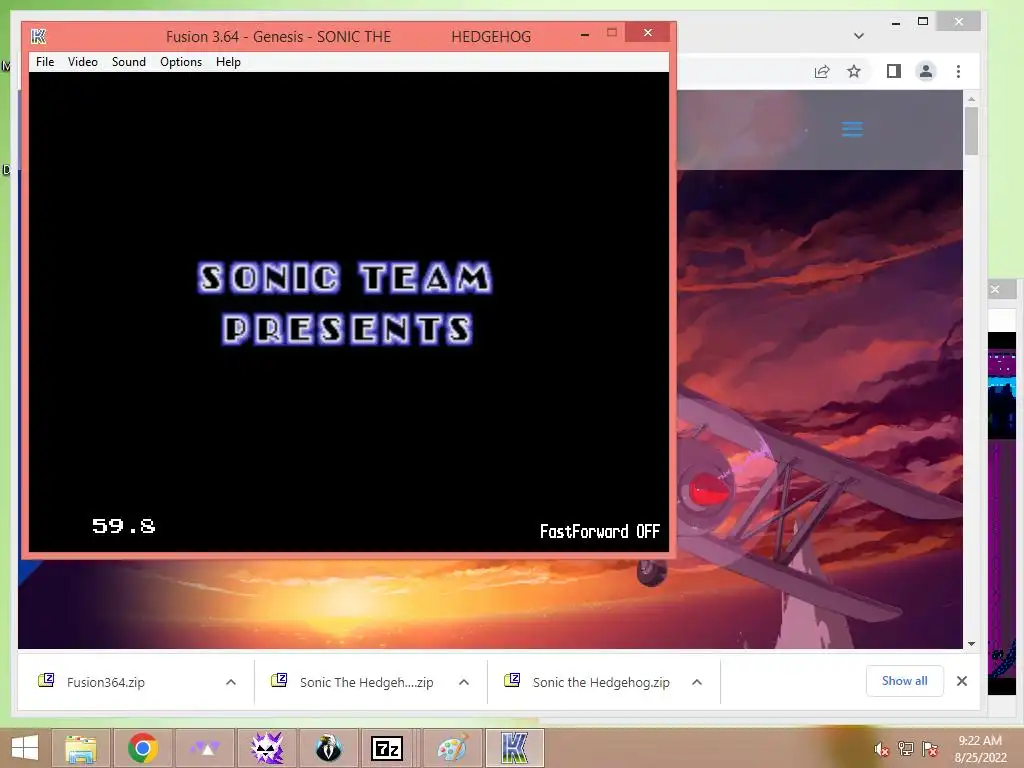Open the Windows Start button
Image resolution: width=1024 pixels, height=768 pixels.
coord(25,748)
